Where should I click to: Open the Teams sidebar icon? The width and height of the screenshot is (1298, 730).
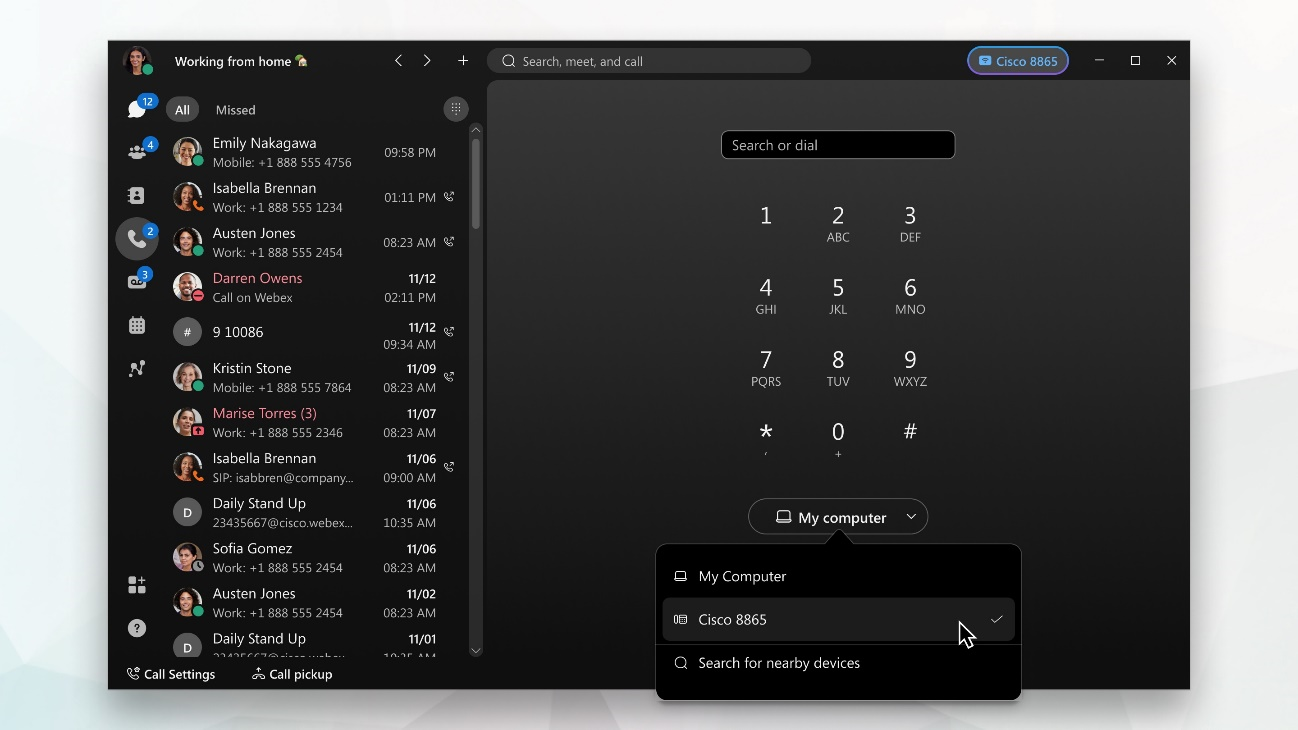(137, 152)
